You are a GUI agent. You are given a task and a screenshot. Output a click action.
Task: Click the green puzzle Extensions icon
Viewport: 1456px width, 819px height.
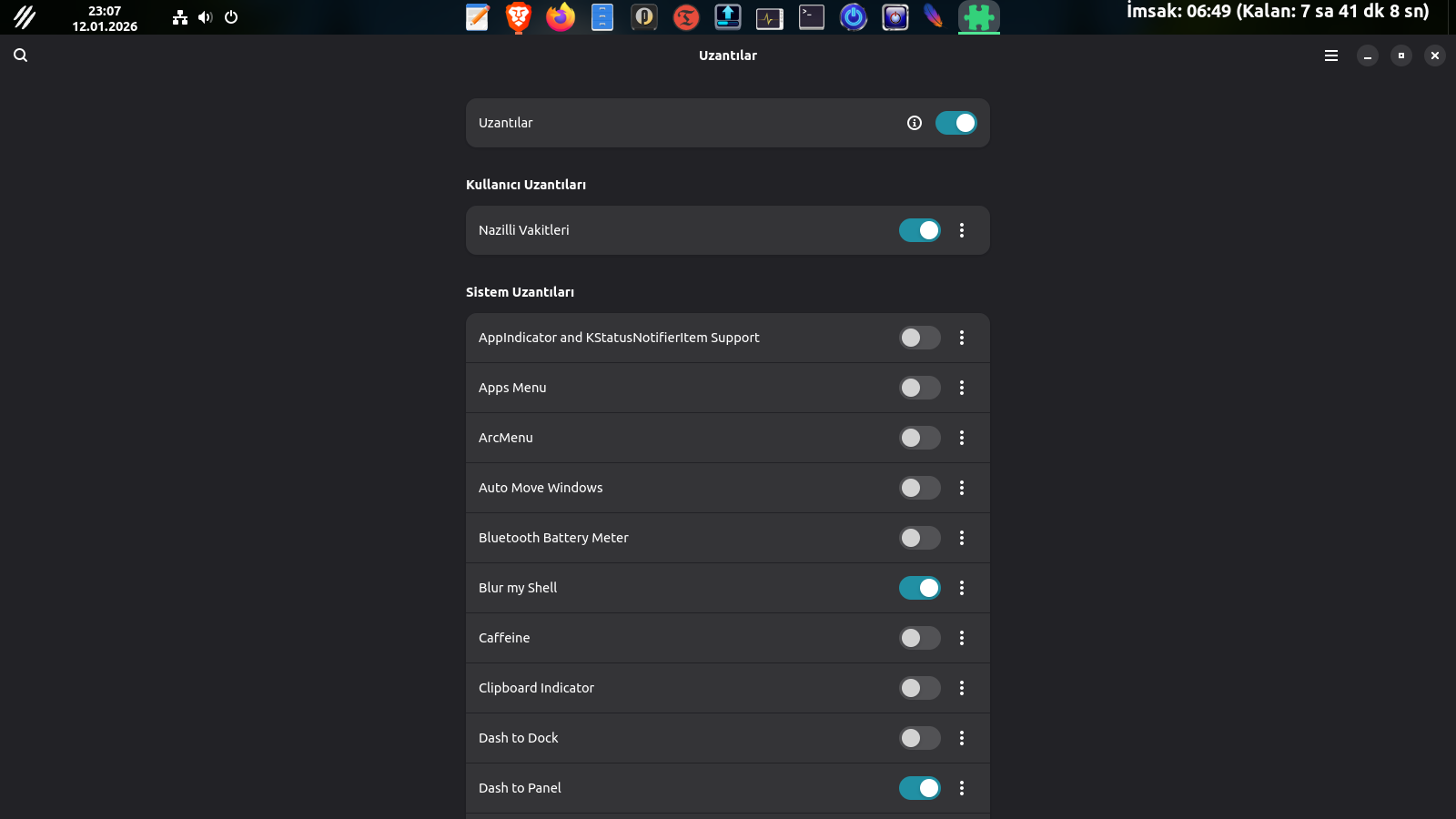[x=979, y=17]
